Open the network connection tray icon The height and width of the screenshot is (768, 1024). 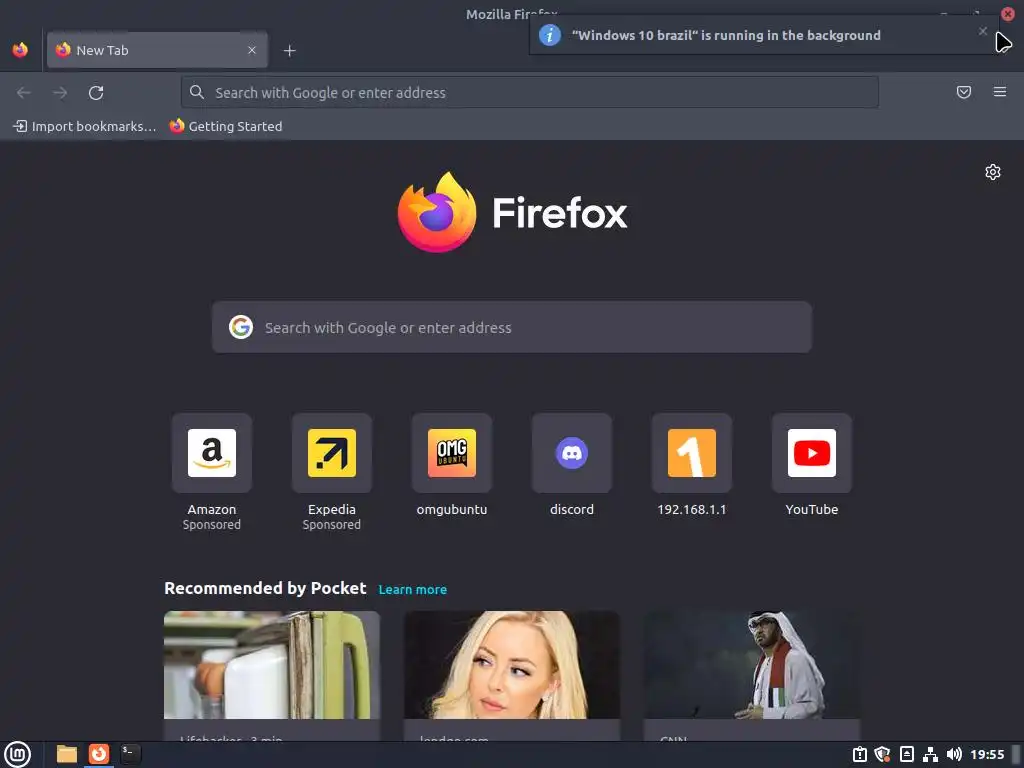pos(931,754)
